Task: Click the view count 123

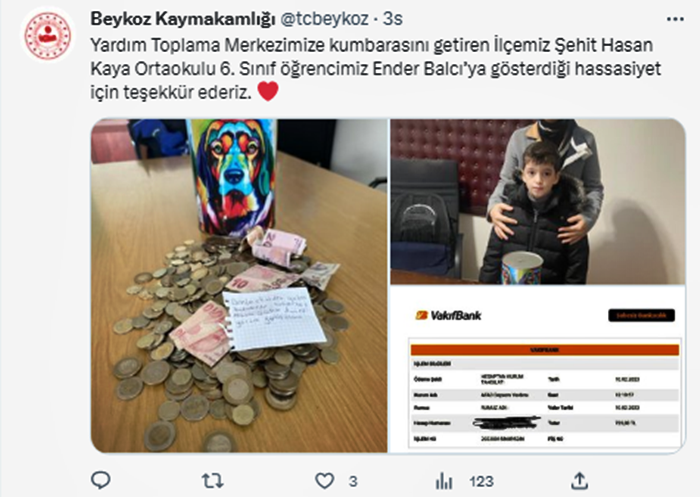Action: pyautogui.click(x=481, y=481)
